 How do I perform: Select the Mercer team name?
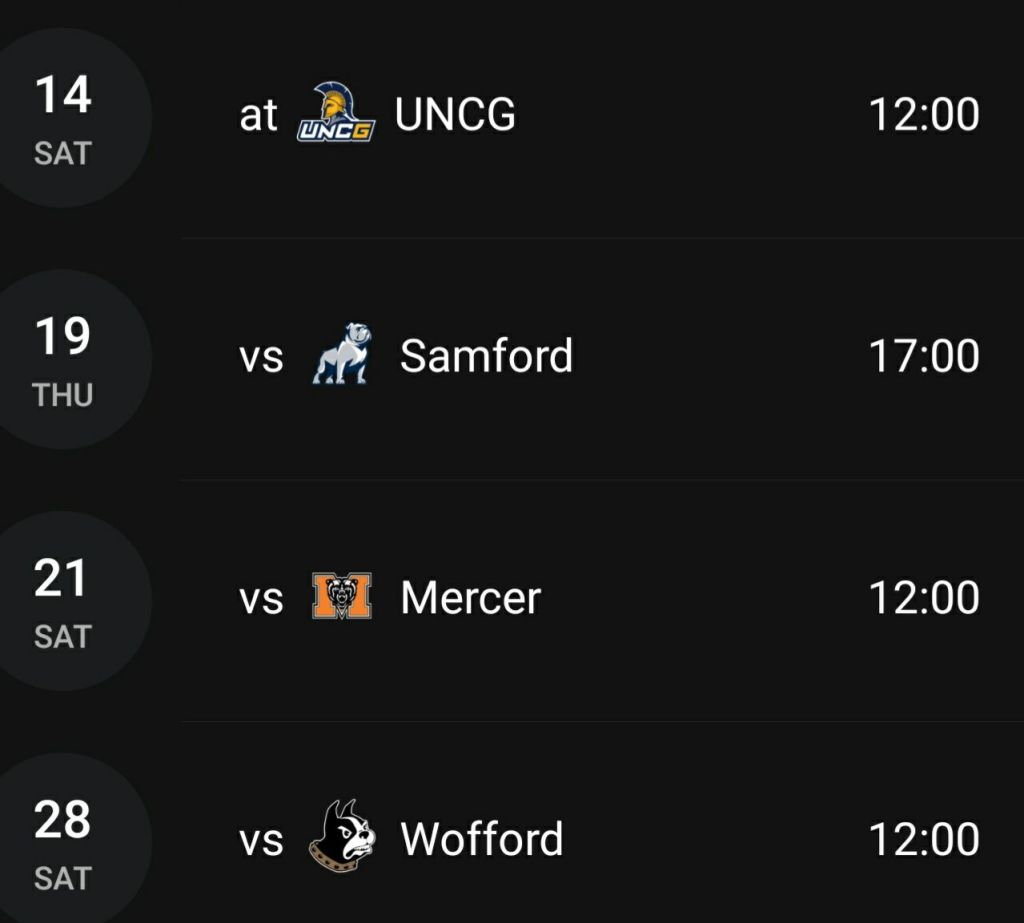470,598
